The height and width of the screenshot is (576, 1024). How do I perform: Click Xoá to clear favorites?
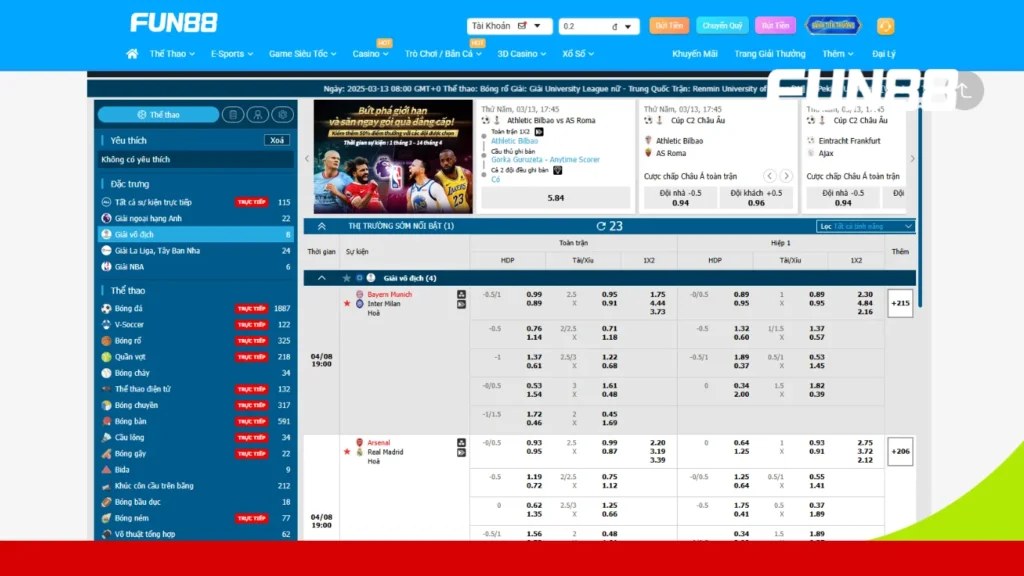pos(277,140)
